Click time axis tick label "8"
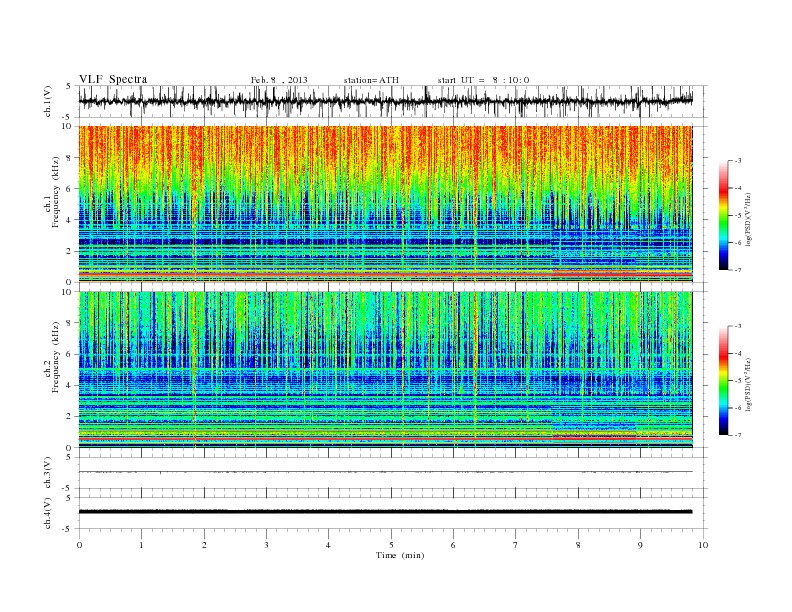792x612 pixels. [578, 545]
